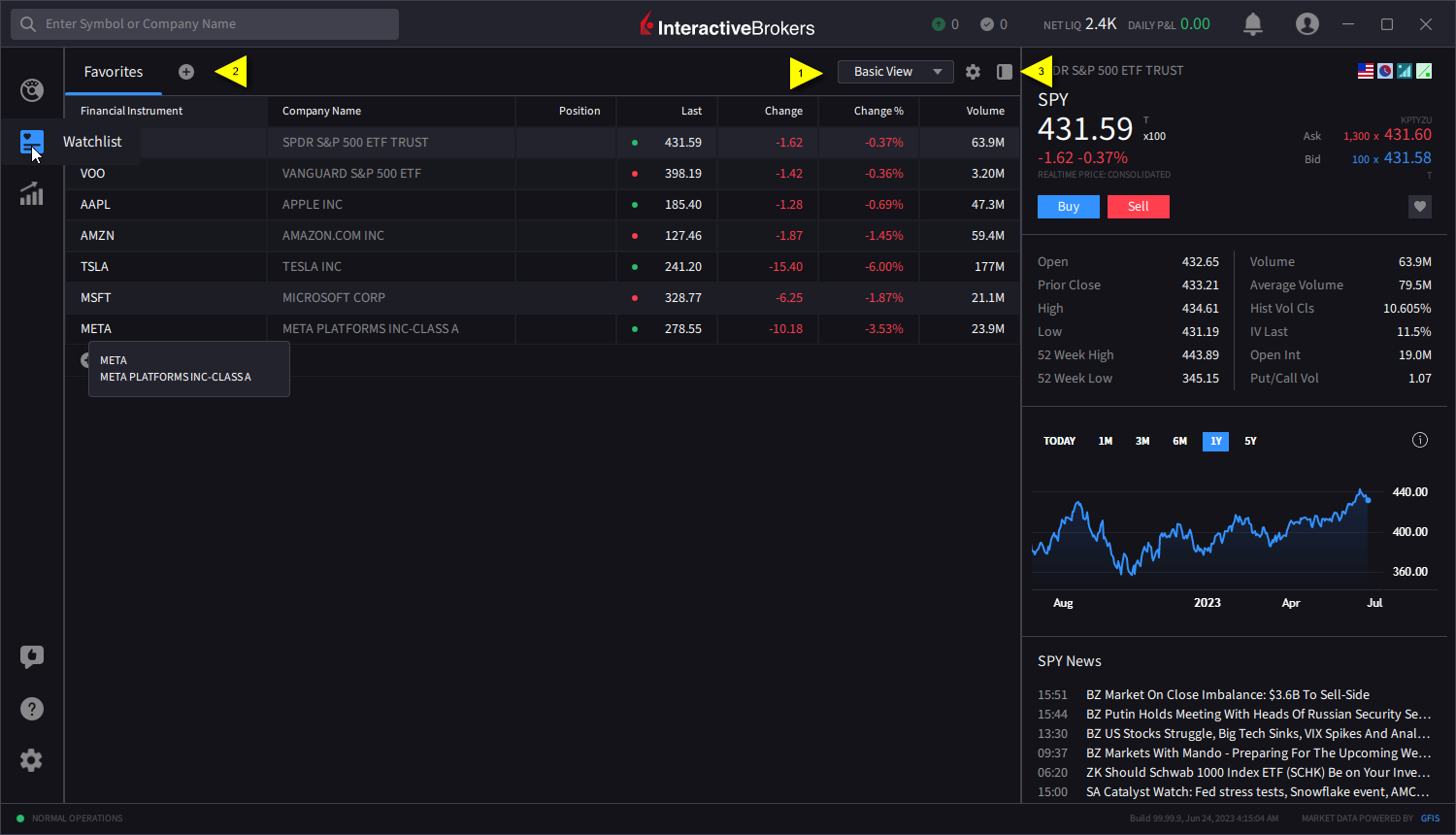Click the green line chart icon for SPY

(x=1424, y=71)
